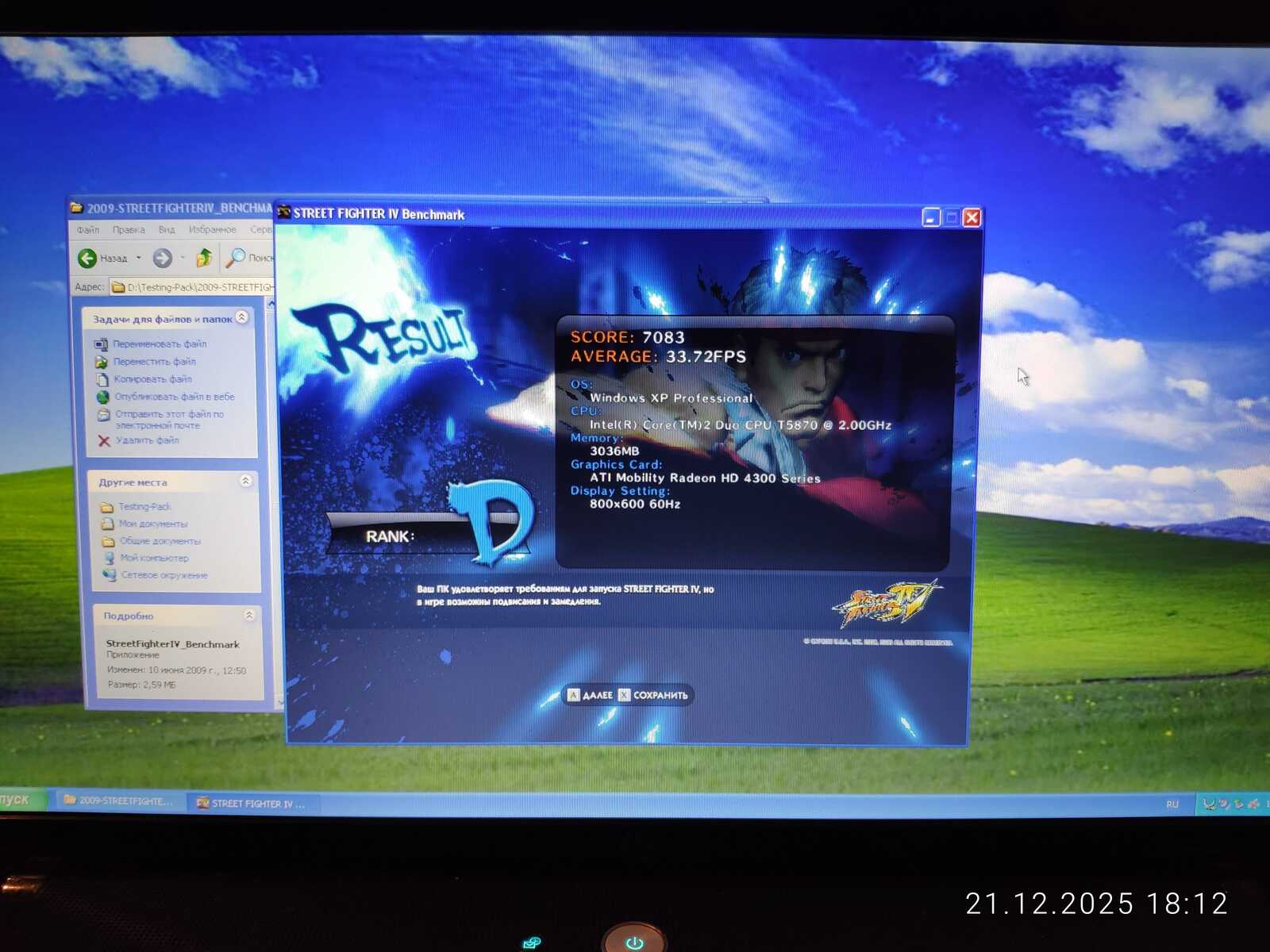
Task: Click the Street Fighter IV Benchmark title bar icon
Action: coord(283,213)
